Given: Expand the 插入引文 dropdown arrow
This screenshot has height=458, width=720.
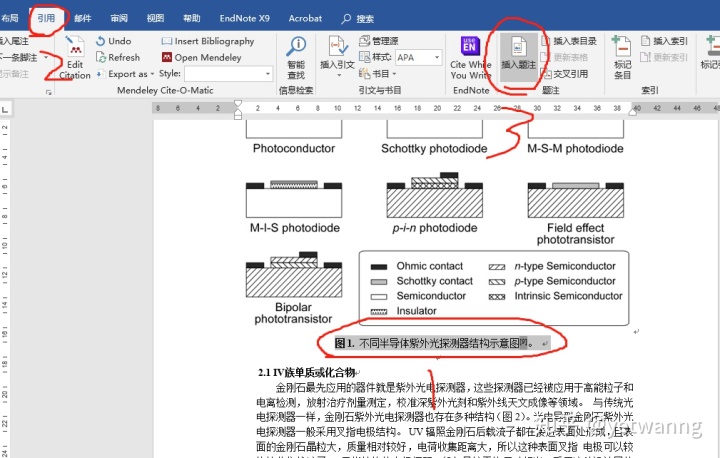Looking at the screenshot, I should coord(339,75).
